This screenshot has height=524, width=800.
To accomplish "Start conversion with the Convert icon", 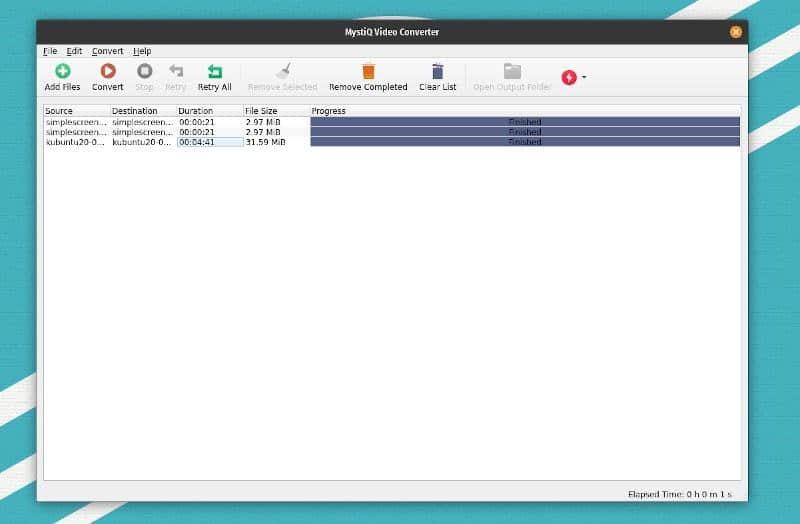I will click(x=108, y=71).
